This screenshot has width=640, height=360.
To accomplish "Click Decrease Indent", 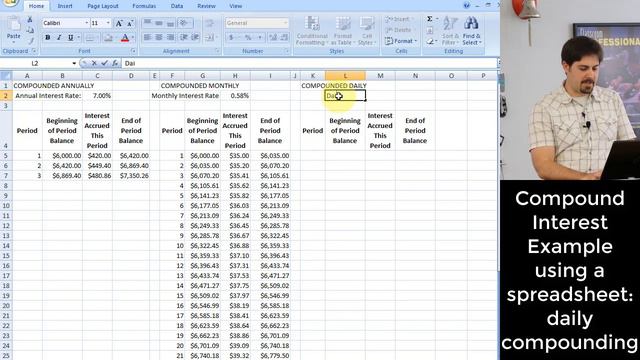I will [x=184, y=38].
